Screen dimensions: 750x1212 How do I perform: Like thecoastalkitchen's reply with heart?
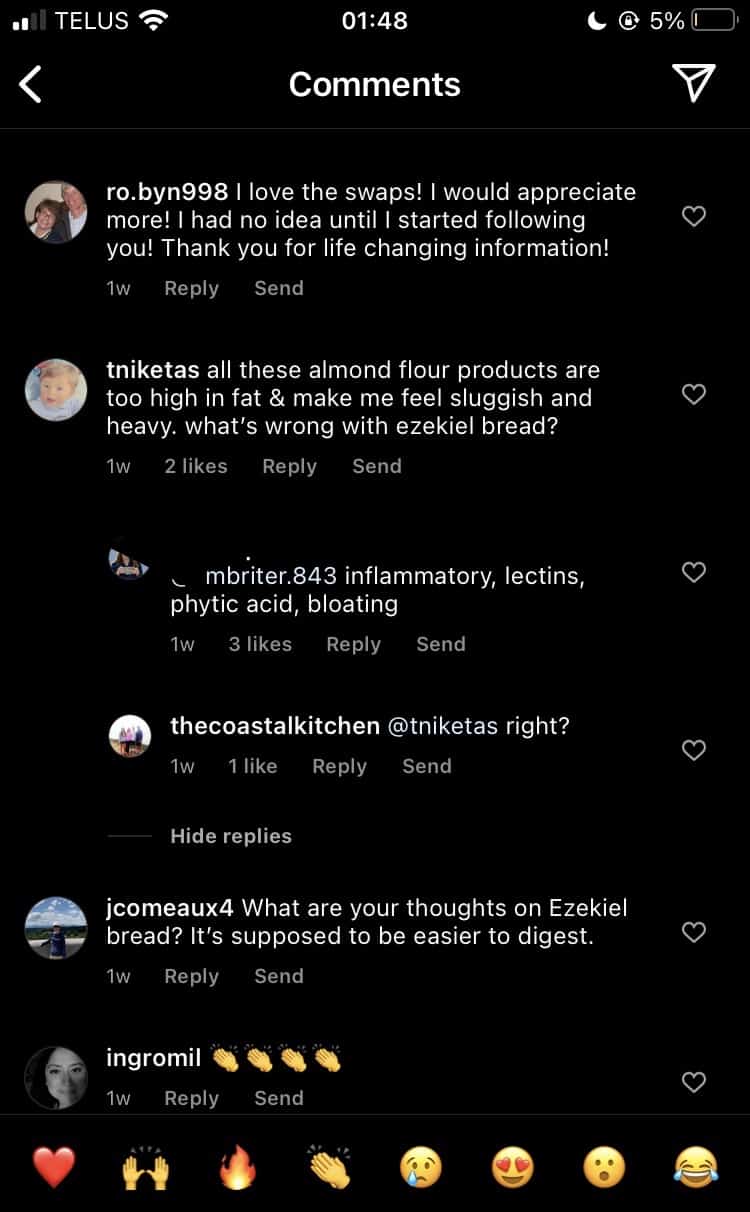coord(694,750)
